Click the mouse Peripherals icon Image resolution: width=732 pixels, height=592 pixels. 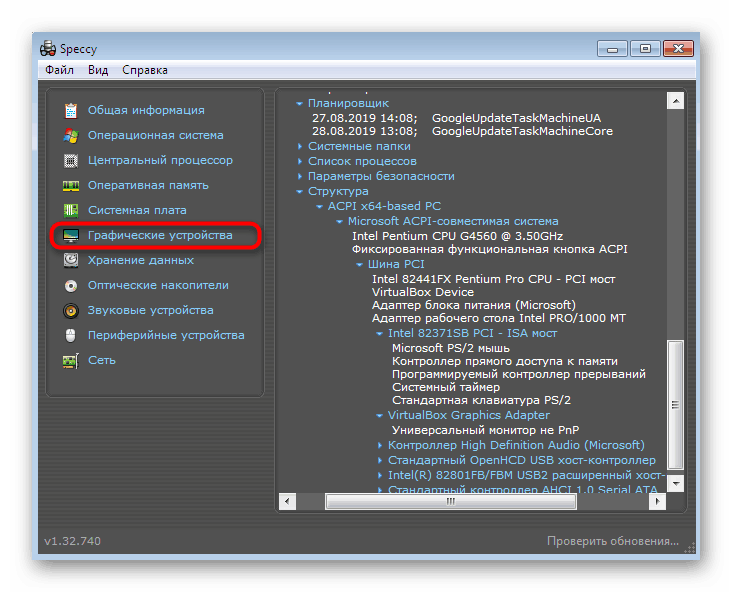[x=71, y=336]
